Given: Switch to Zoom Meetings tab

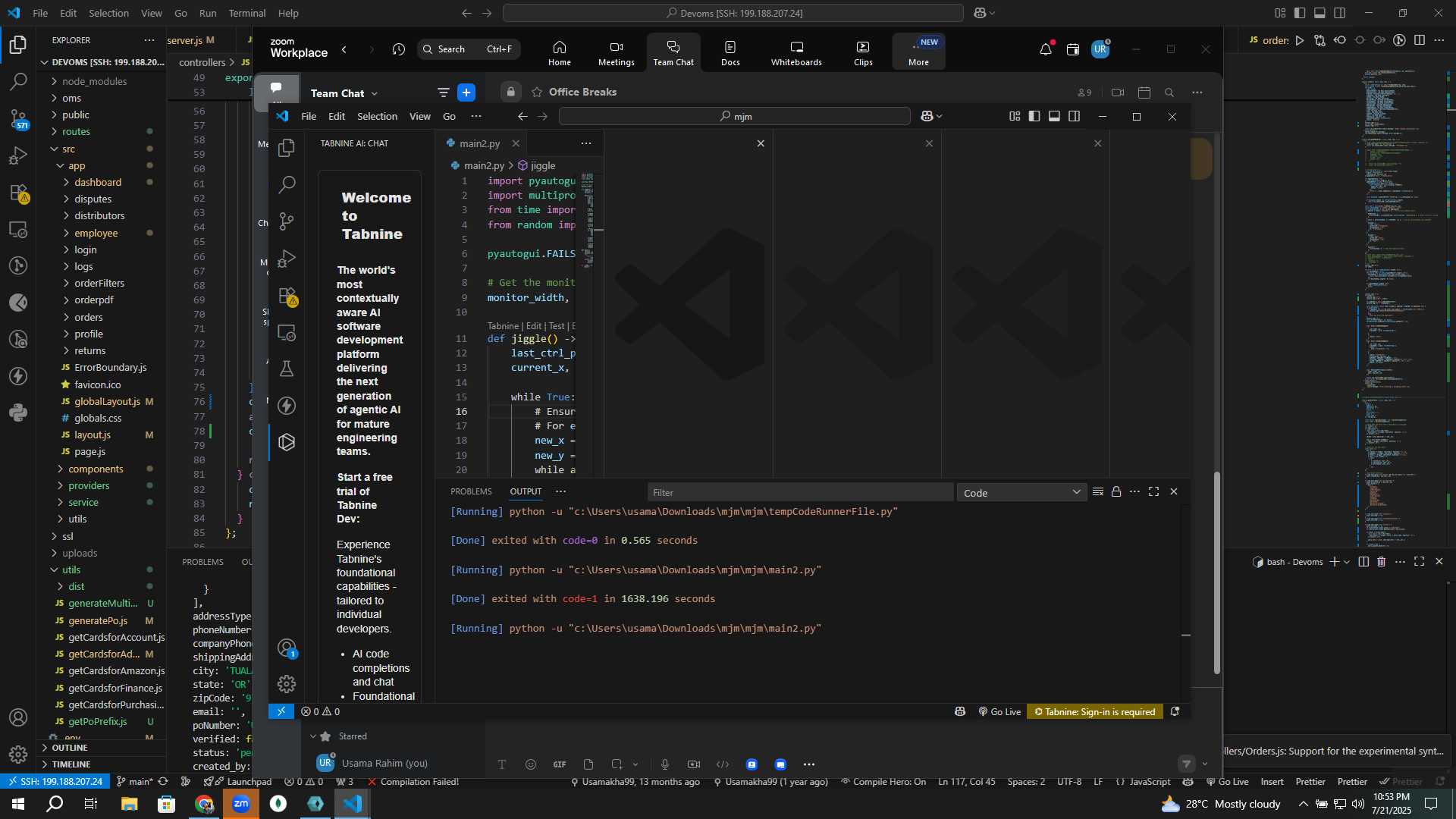Looking at the screenshot, I should point(616,52).
